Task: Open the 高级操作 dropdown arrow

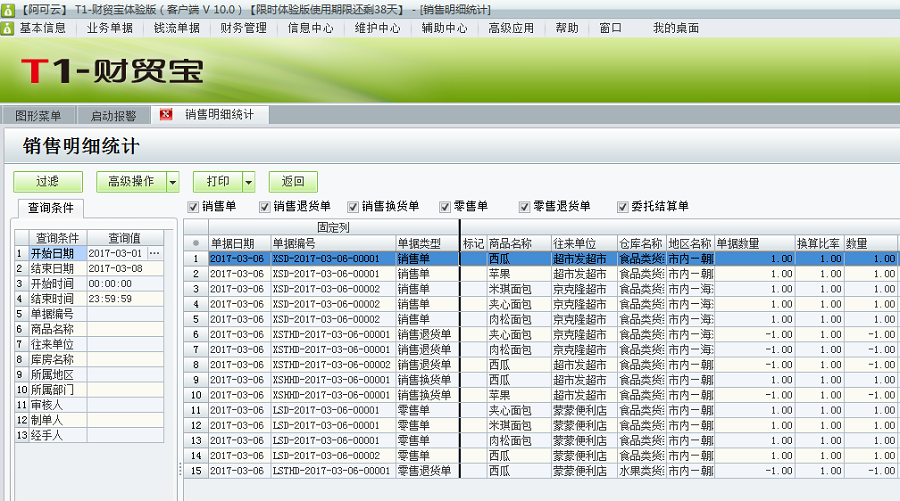Action: point(173,182)
